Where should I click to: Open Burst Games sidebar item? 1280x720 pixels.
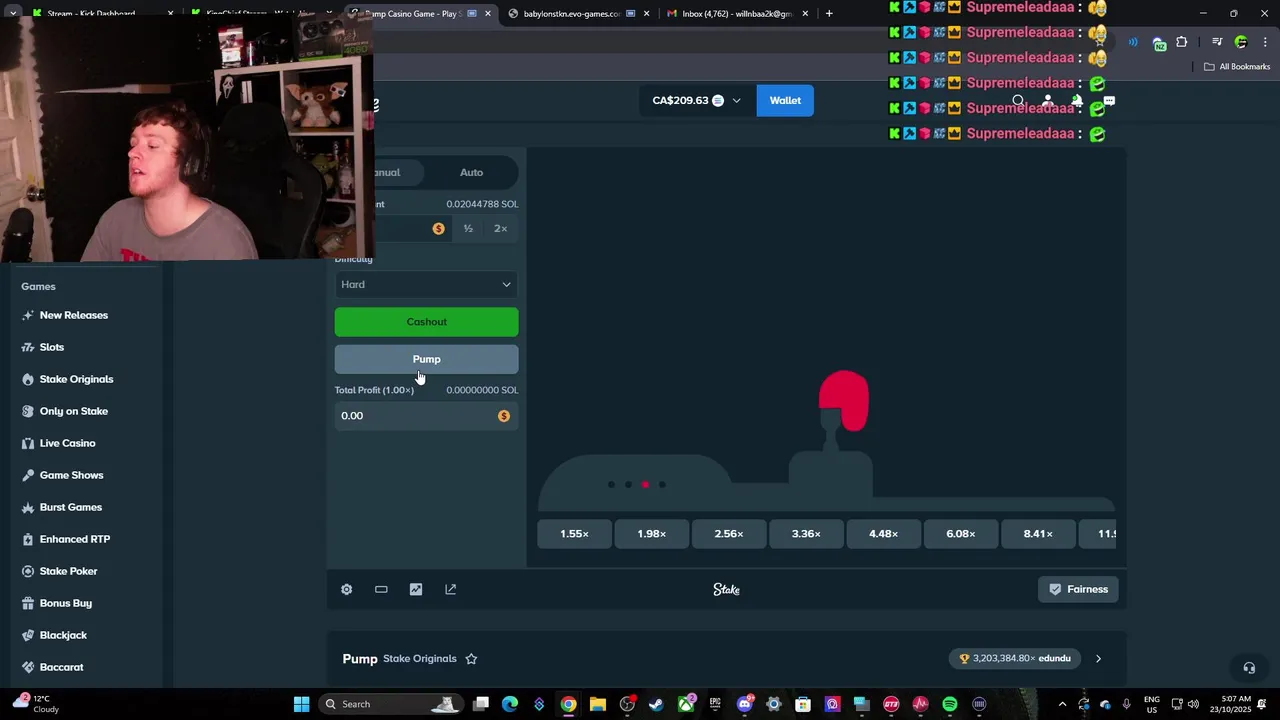click(71, 508)
